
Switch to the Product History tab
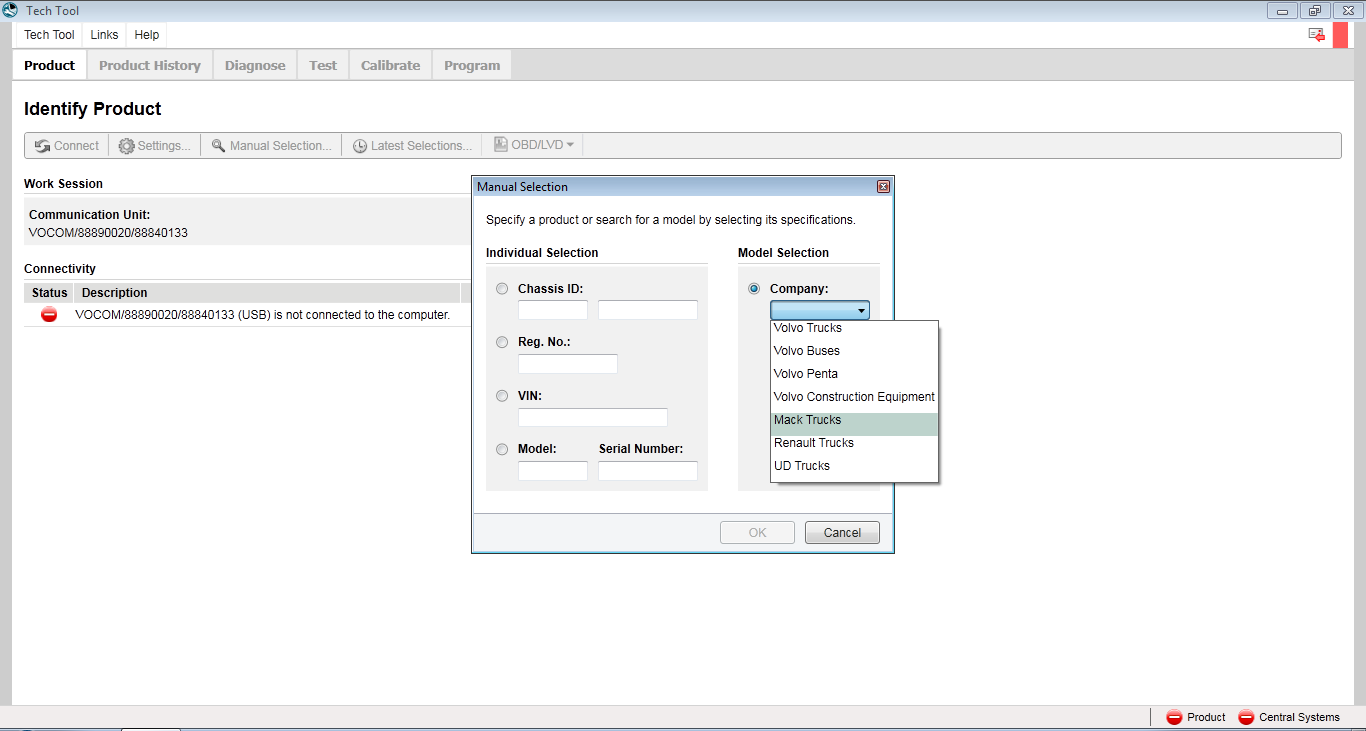(150, 66)
